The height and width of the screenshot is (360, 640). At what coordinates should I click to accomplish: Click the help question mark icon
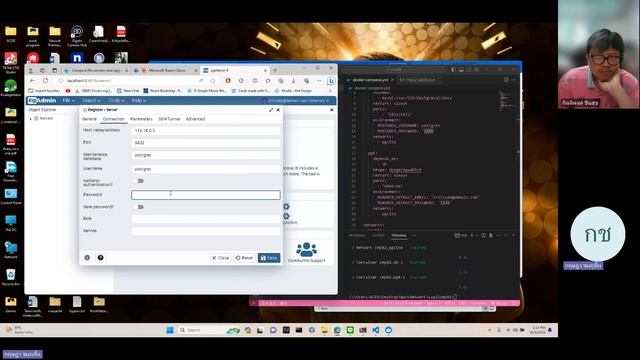point(100,258)
